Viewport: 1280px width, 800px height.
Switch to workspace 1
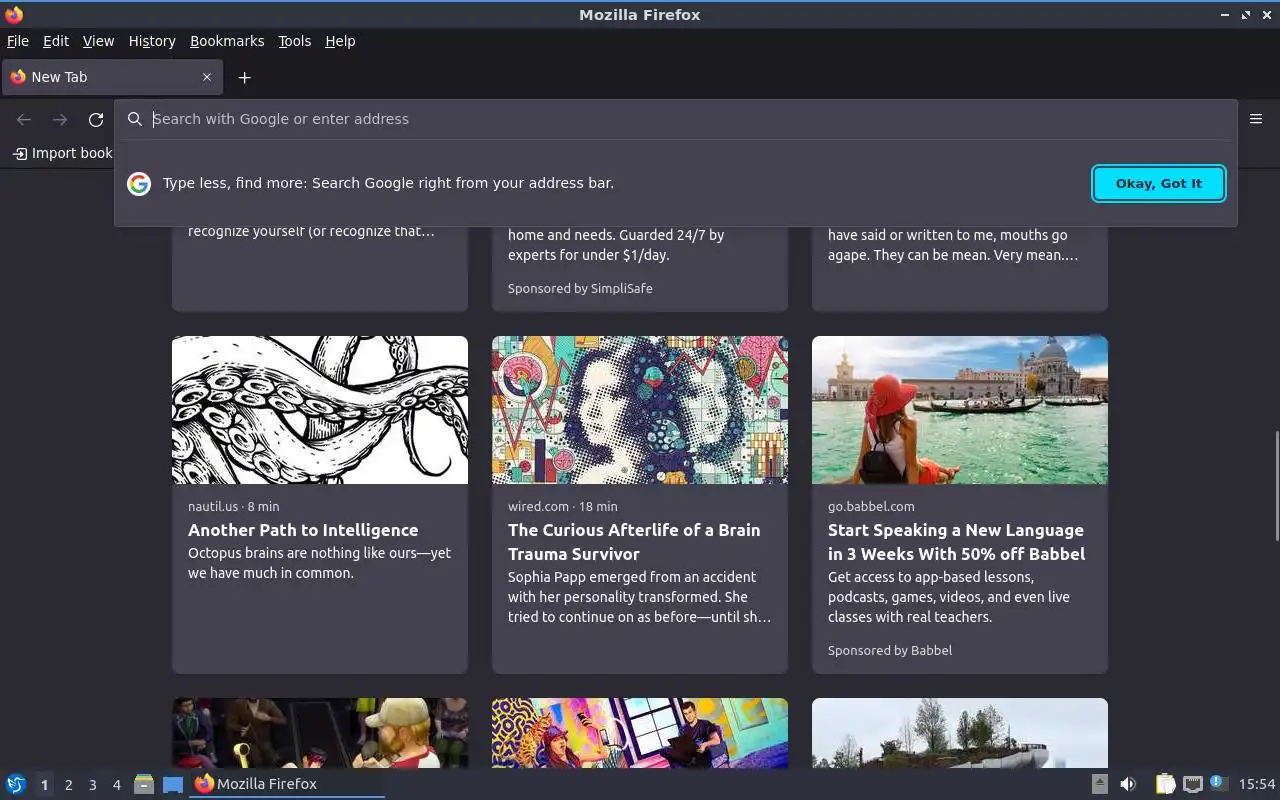(44, 785)
